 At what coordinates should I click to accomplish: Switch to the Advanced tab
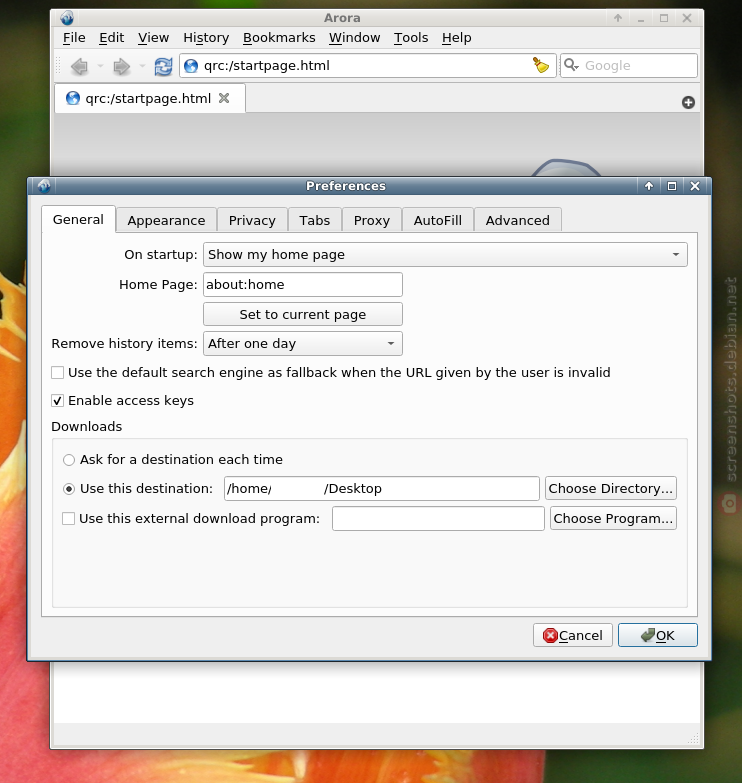(517, 220)
